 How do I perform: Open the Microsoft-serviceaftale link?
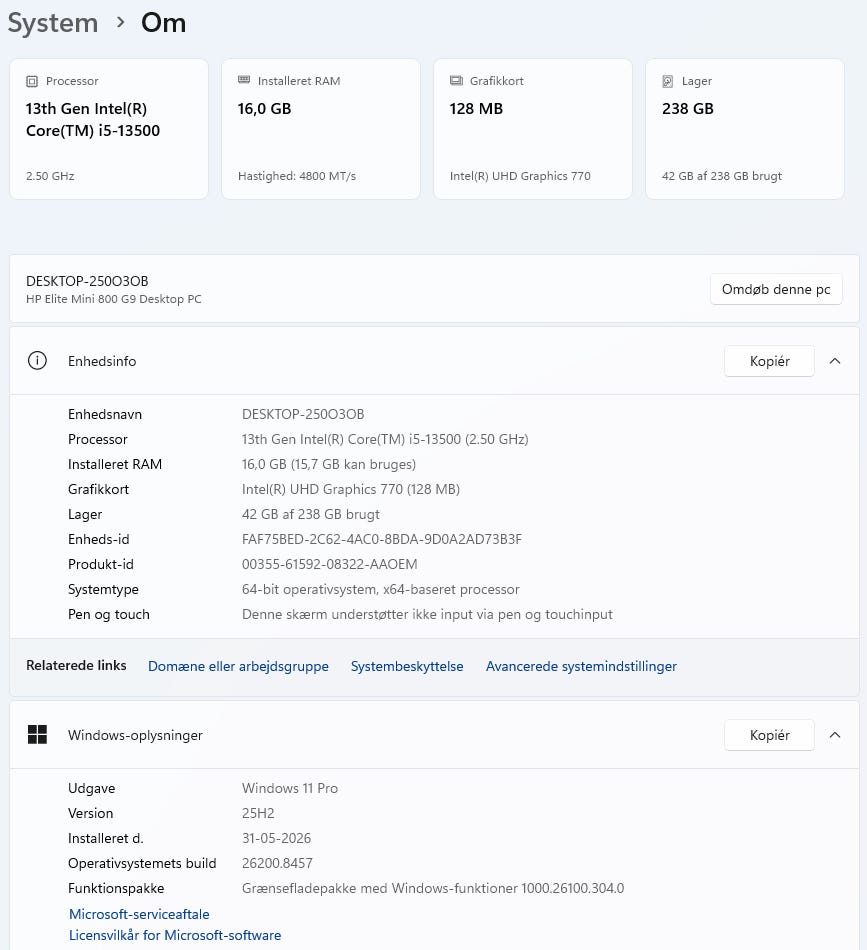(x=139, y=914)
